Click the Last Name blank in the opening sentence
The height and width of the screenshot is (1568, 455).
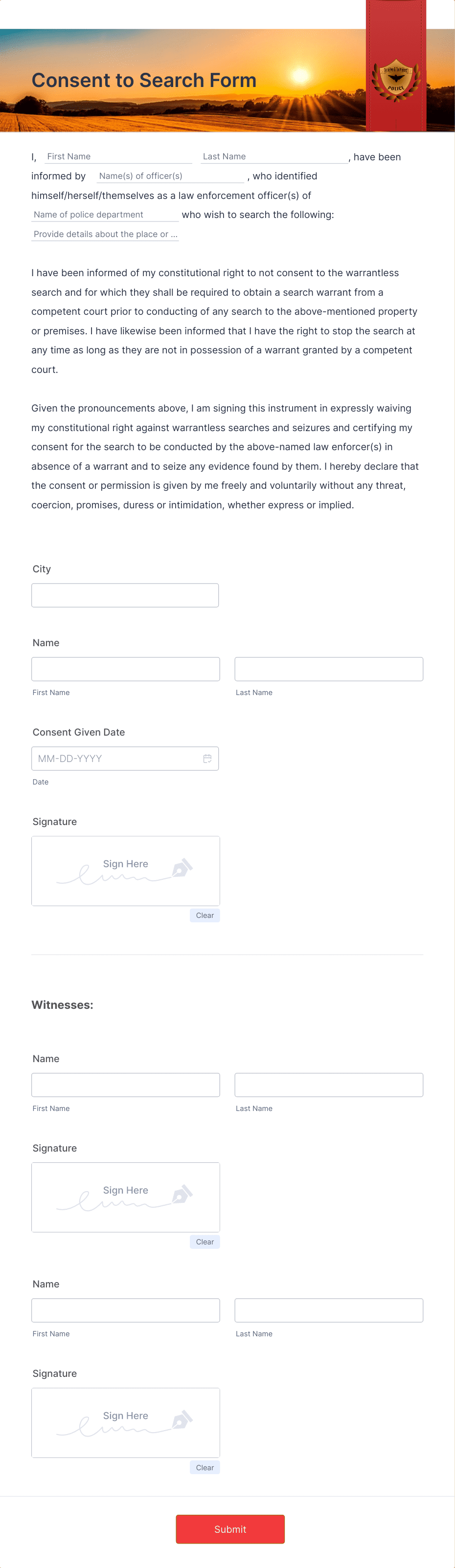tap(273, 156)
